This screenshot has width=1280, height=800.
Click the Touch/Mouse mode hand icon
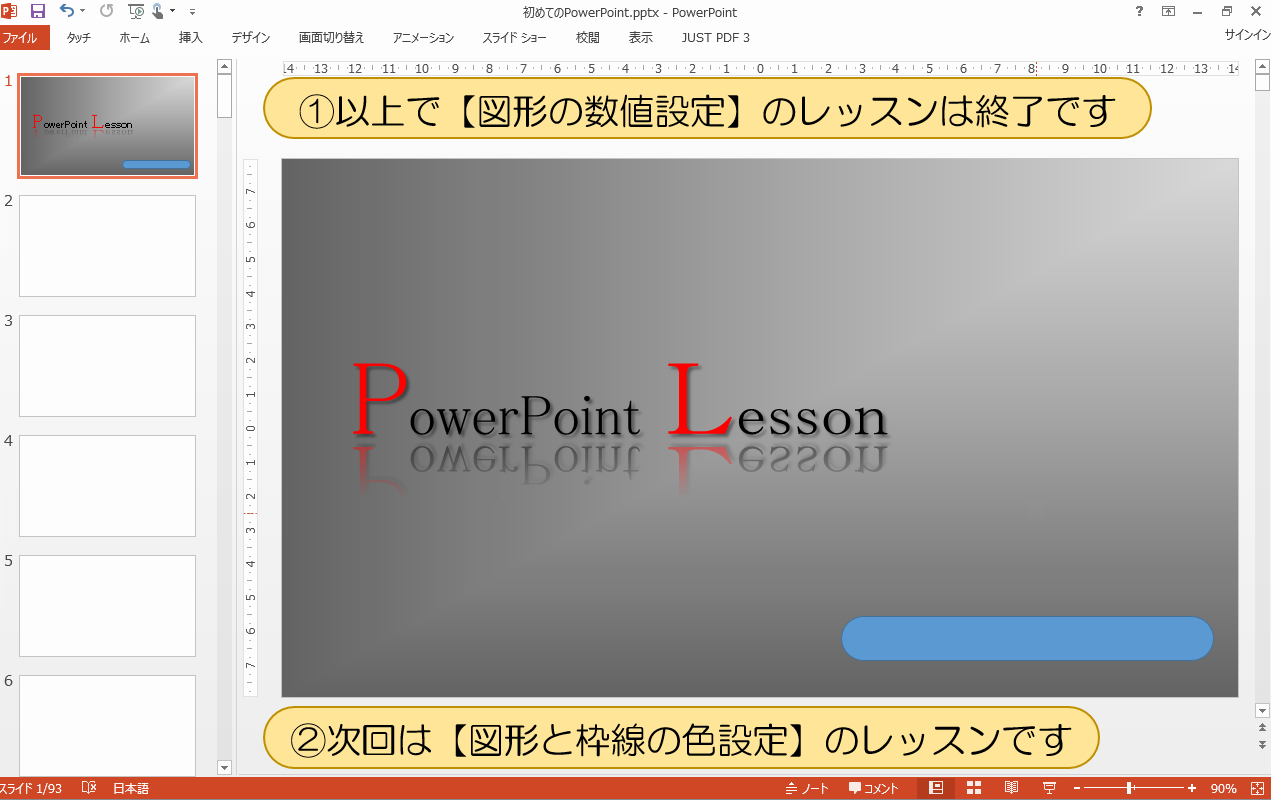[157, 11]
